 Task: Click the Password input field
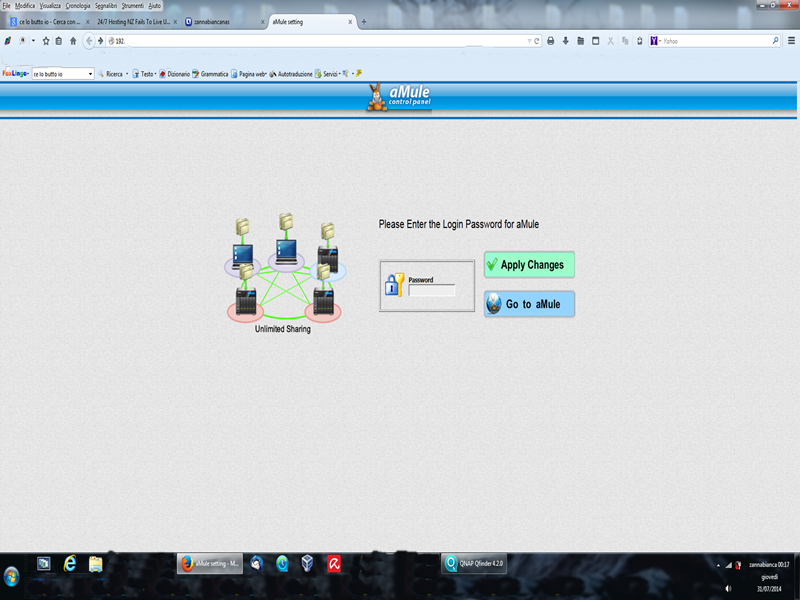pyautogui.click(x=431, y=291)
